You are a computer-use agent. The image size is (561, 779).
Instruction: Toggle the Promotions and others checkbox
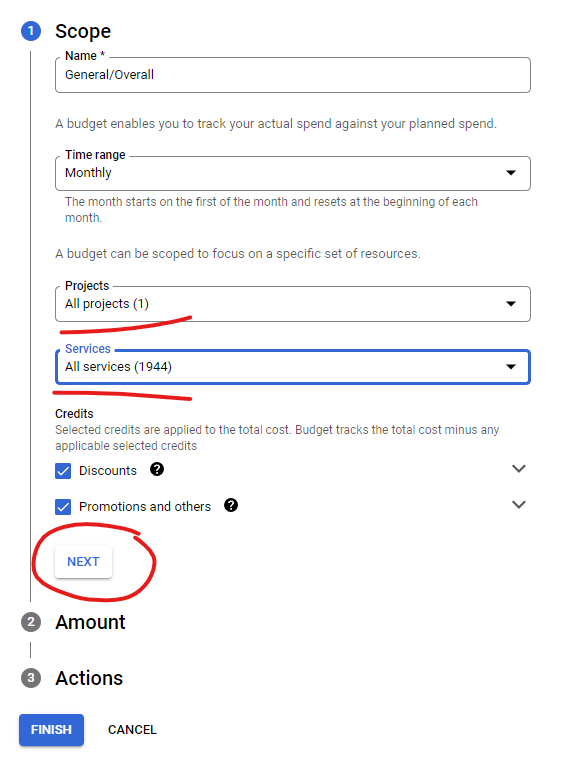point(63,507)
